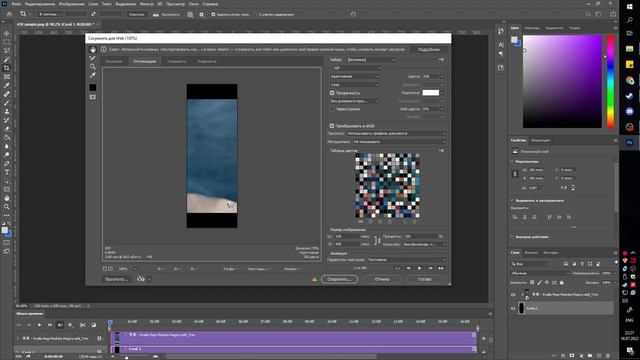Toggle delete cropped pixels checkbox in options bar
The image size is (640, 360).
pyautogui.click(x=213, y=14)
